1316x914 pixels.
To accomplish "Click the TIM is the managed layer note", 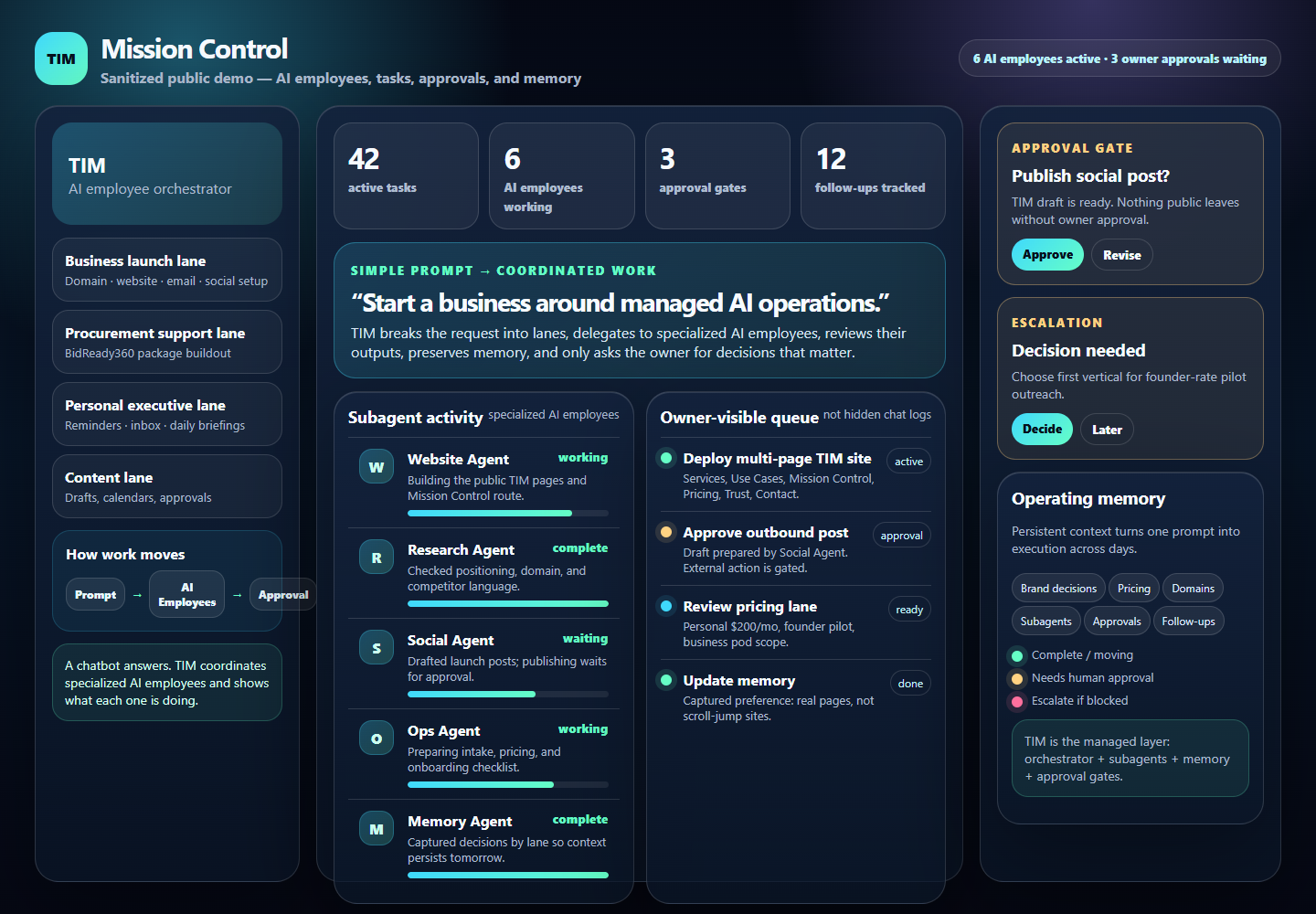I will [x=1130, y=759].
